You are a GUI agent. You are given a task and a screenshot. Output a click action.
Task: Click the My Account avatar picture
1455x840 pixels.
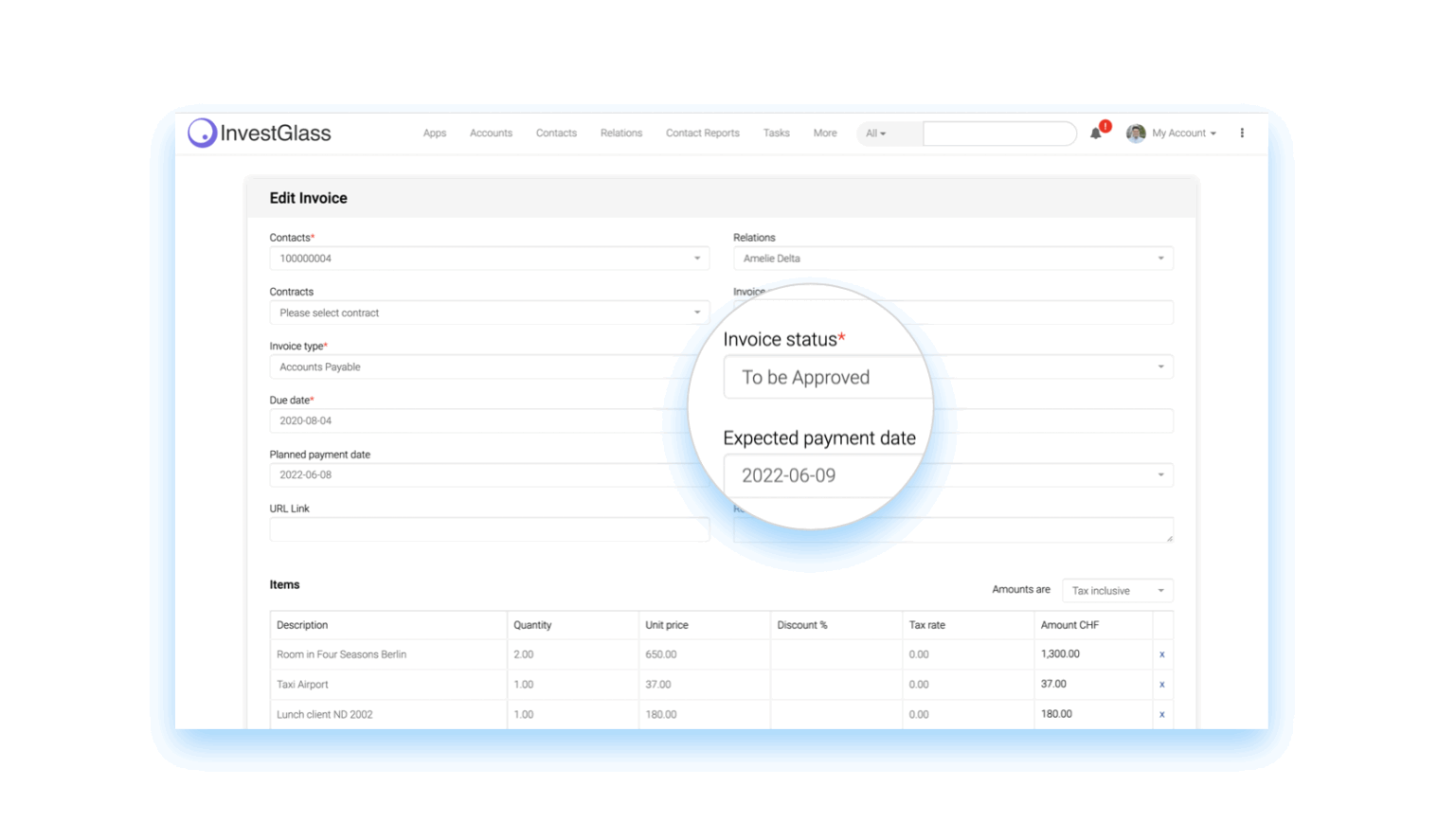1136,133
